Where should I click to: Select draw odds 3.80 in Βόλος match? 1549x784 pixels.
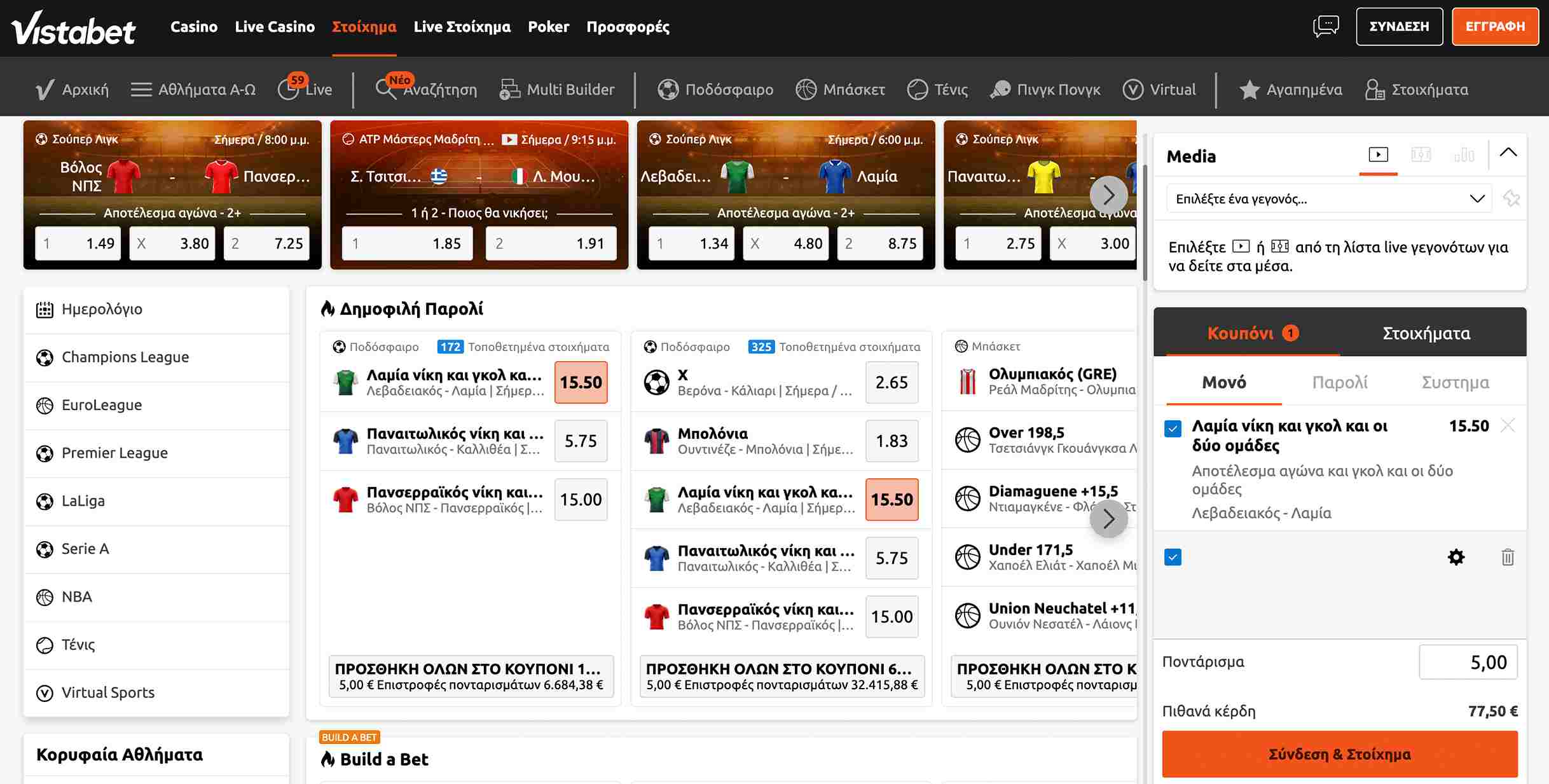(x=172, y=244)
